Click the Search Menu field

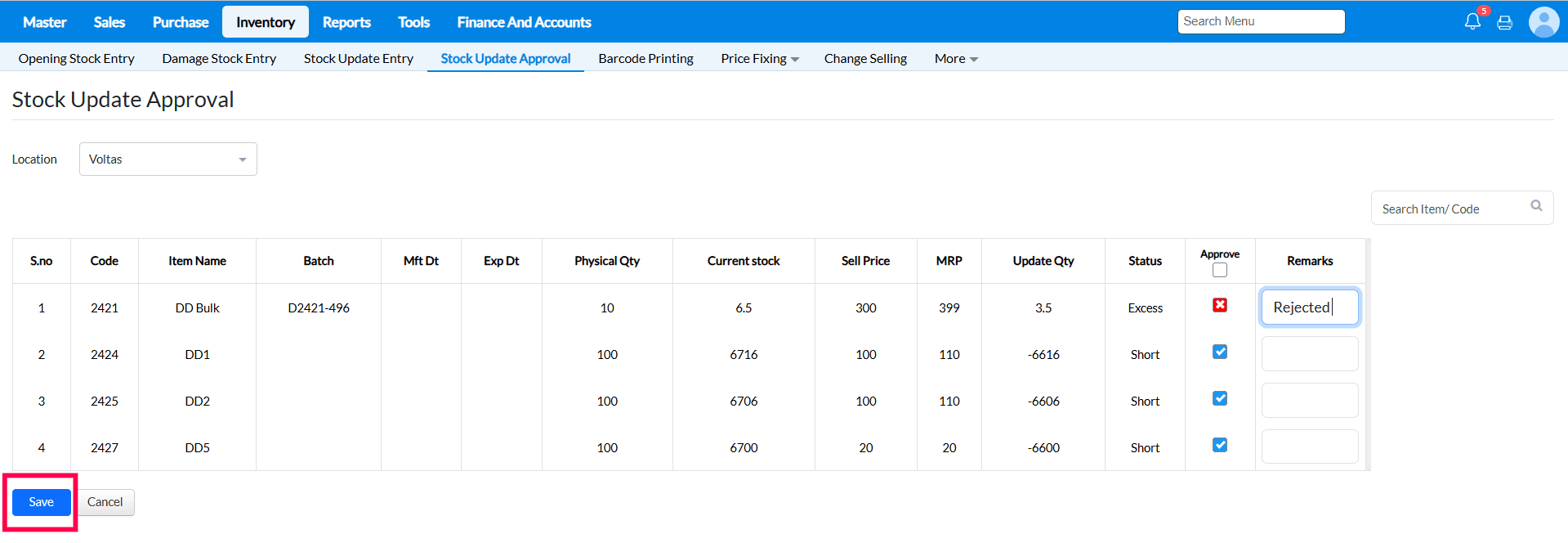[x=1261, y=22]
